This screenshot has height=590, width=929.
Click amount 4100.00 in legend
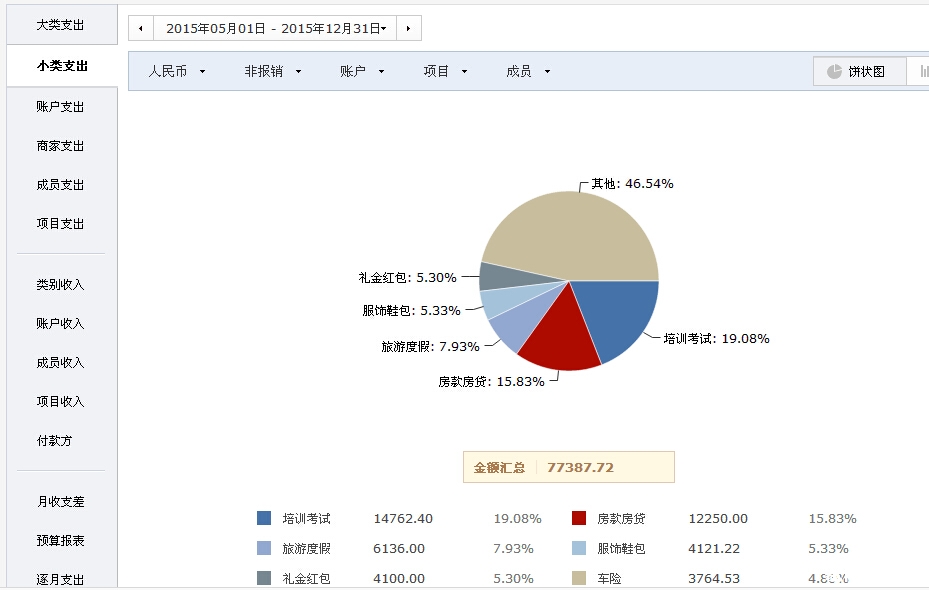point(399,578)
